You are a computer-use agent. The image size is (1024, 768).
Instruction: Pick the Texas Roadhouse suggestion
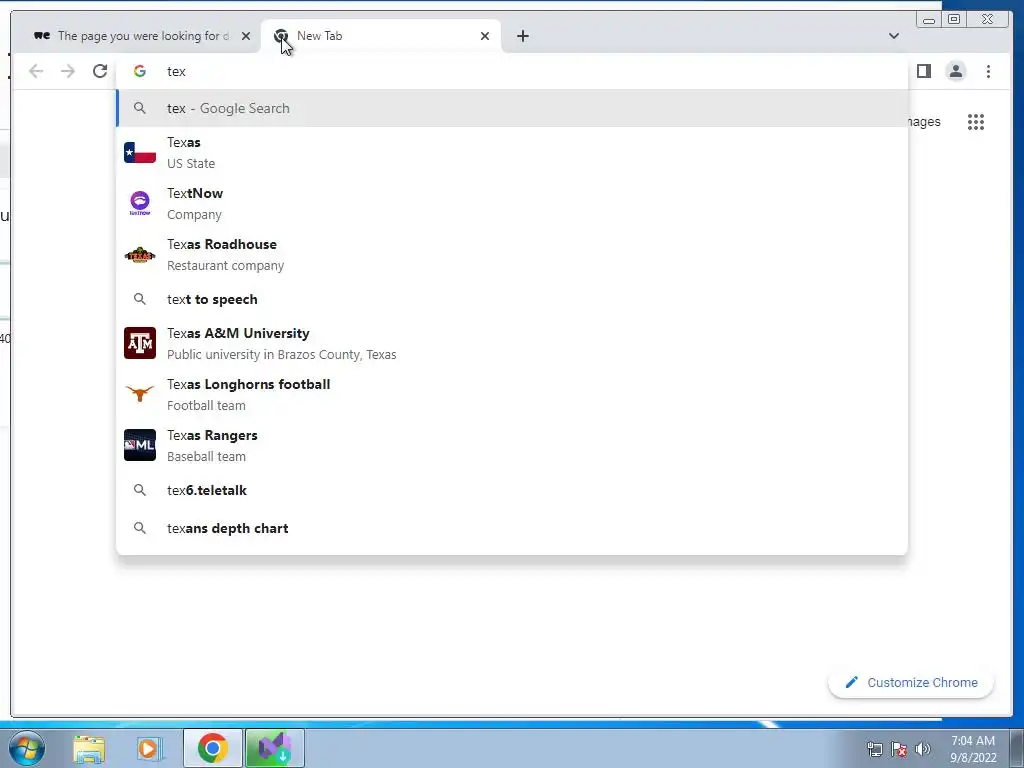(512, 255)
